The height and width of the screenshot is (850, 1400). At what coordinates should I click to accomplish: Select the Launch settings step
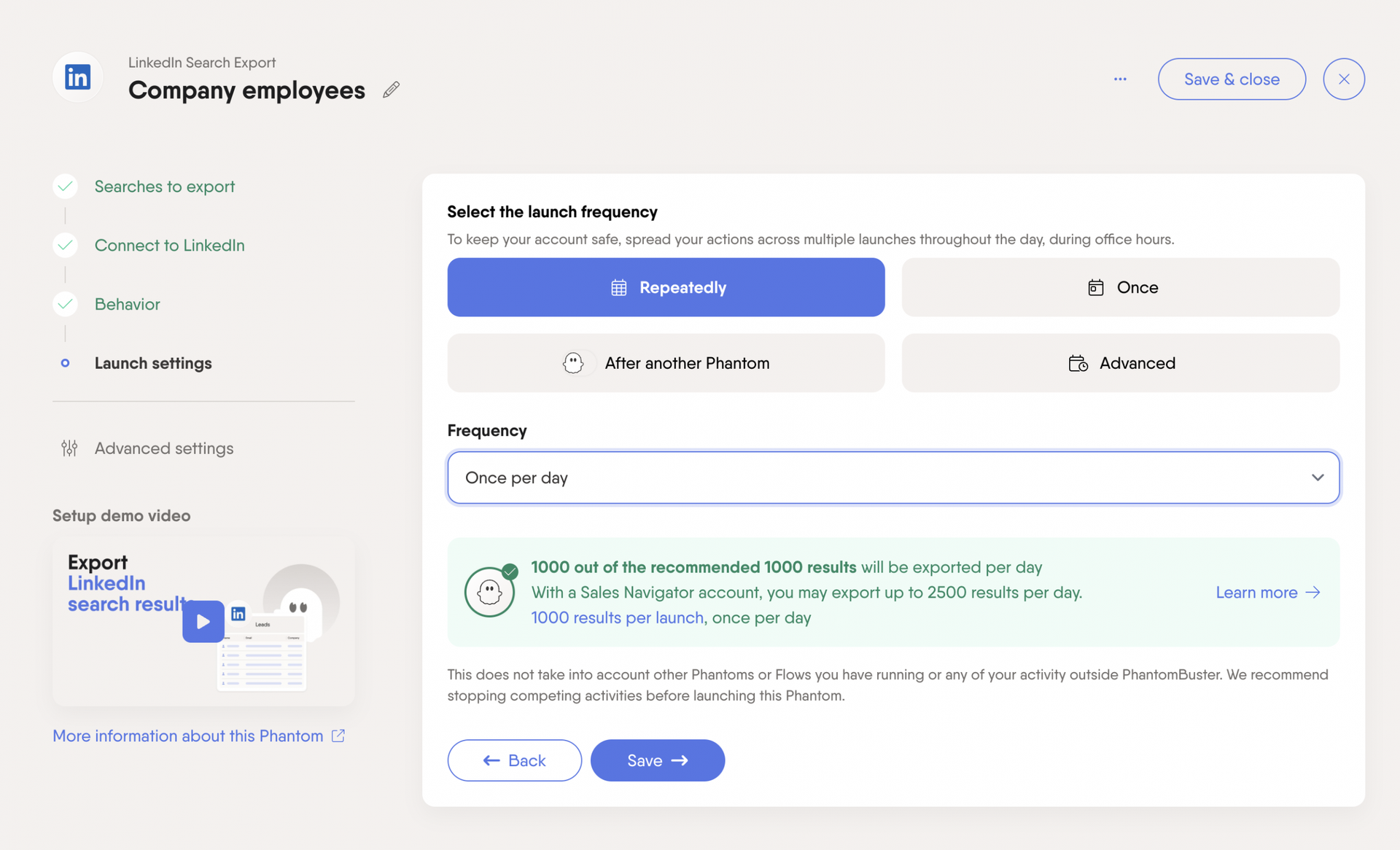(x=153, y=363)
